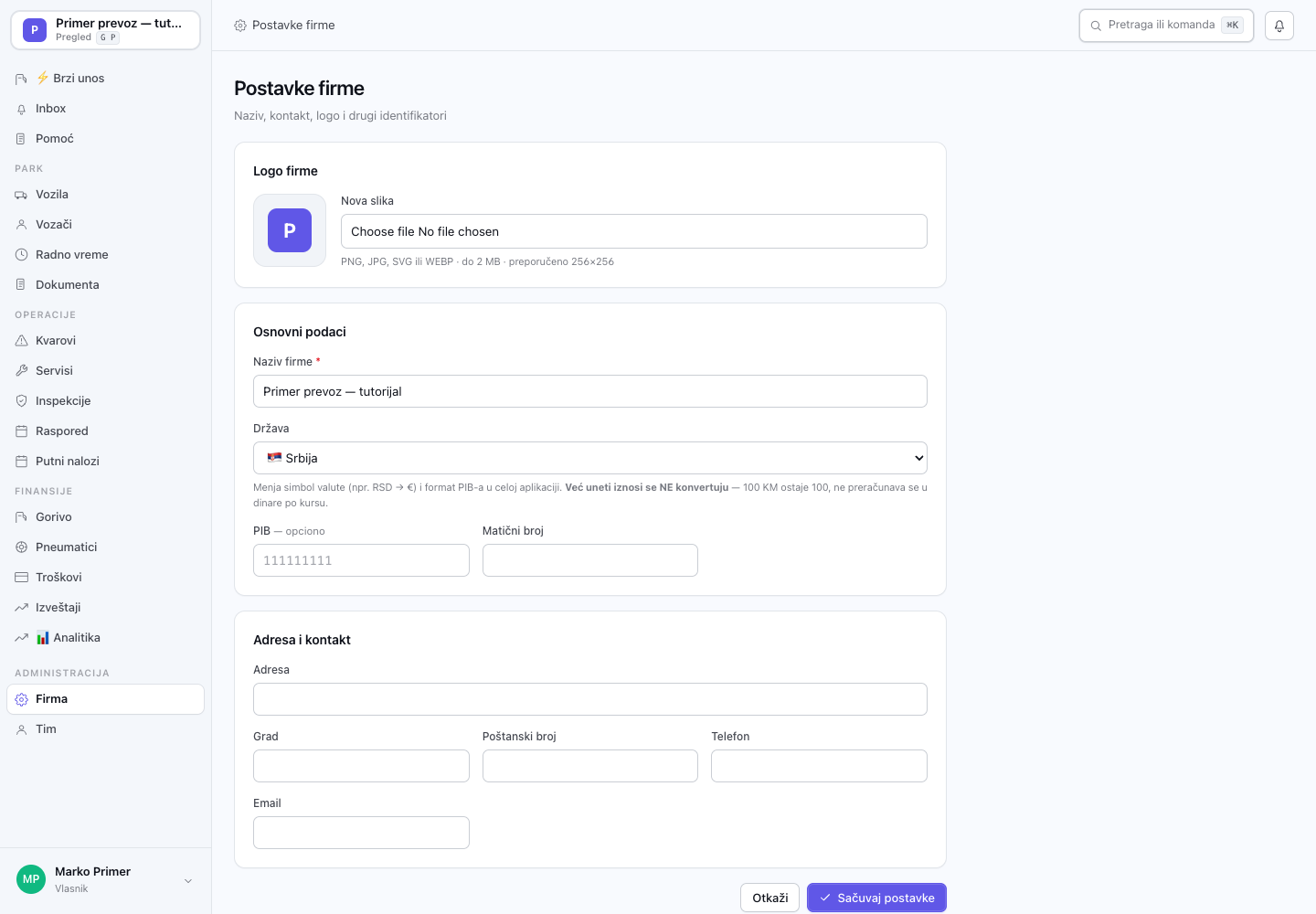This screenshot has height=914, width=1316.
Task: Click the Gorivo fuel pump icon
Action: pos(21,517)
